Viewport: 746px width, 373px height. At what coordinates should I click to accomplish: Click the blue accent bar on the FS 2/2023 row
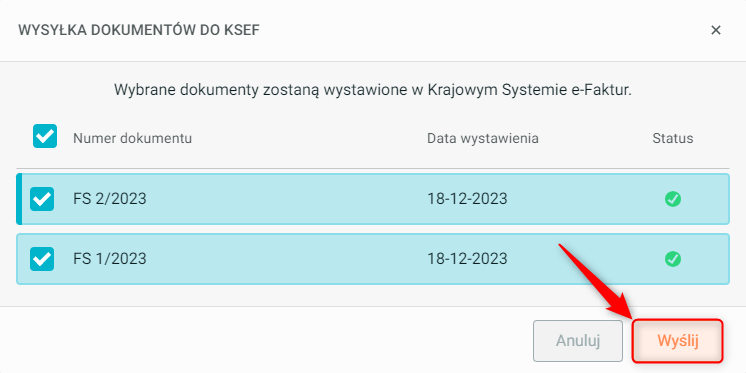coord(19,199)
